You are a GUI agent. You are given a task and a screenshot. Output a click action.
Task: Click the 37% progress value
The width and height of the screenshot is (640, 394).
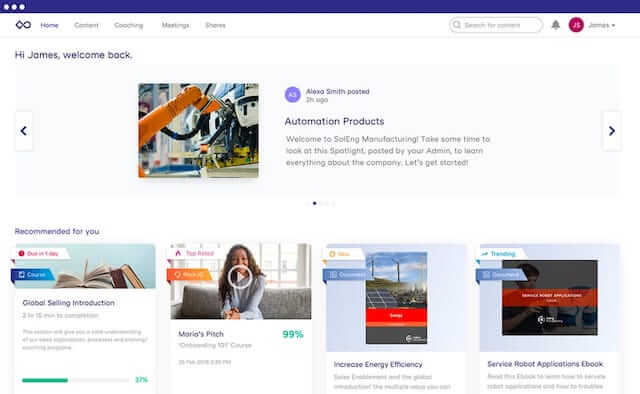141,380
